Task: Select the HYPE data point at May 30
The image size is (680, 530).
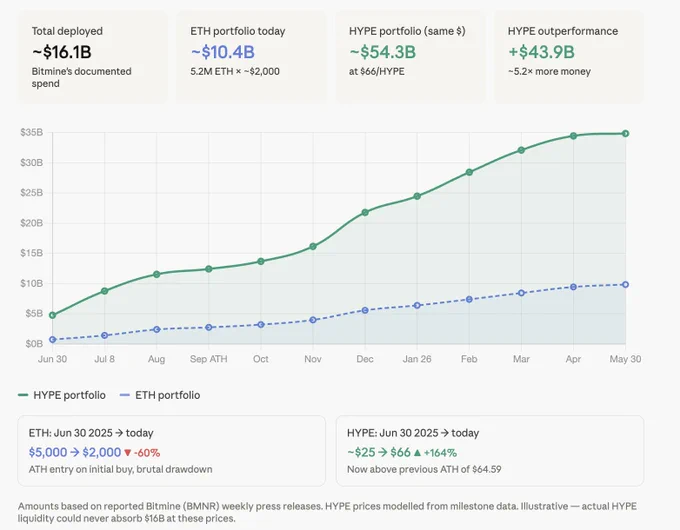Action: pyautogui.click(x=625, y=134)
